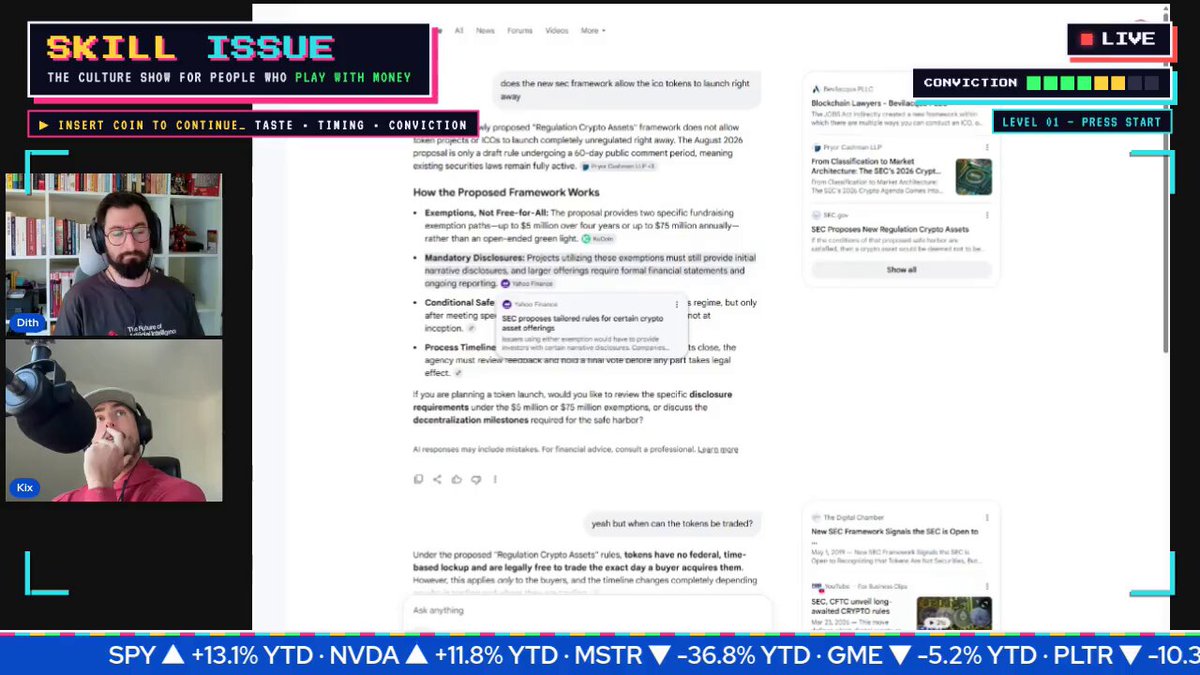
Task: Open the three-dot menu on Digital Chamber card
Action: tap(987, 518)
